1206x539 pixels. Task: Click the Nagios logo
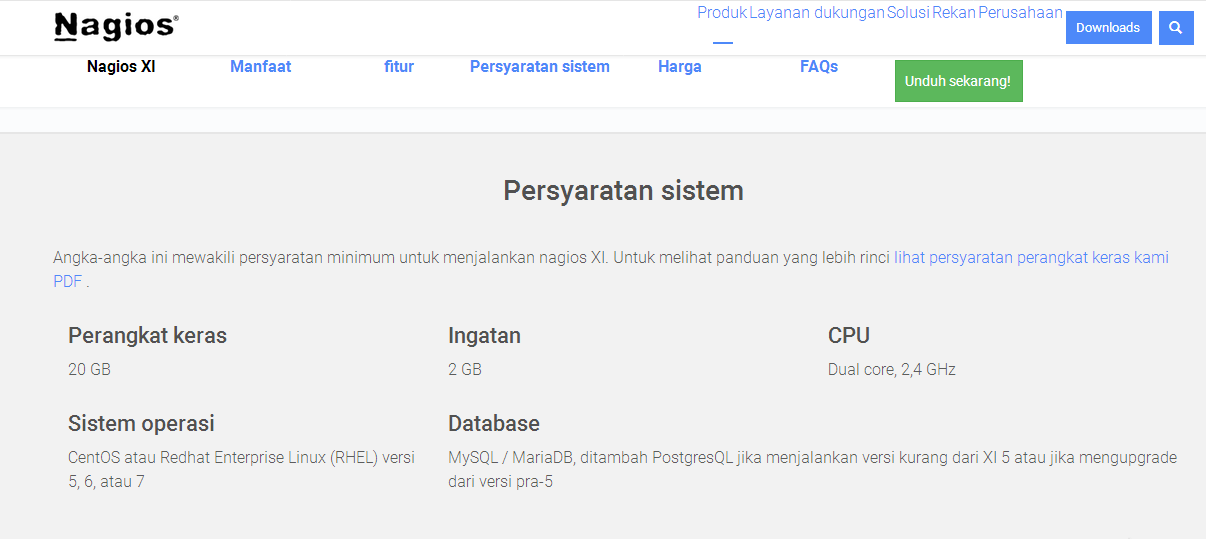pyautogui.click(x=116, y=27)
